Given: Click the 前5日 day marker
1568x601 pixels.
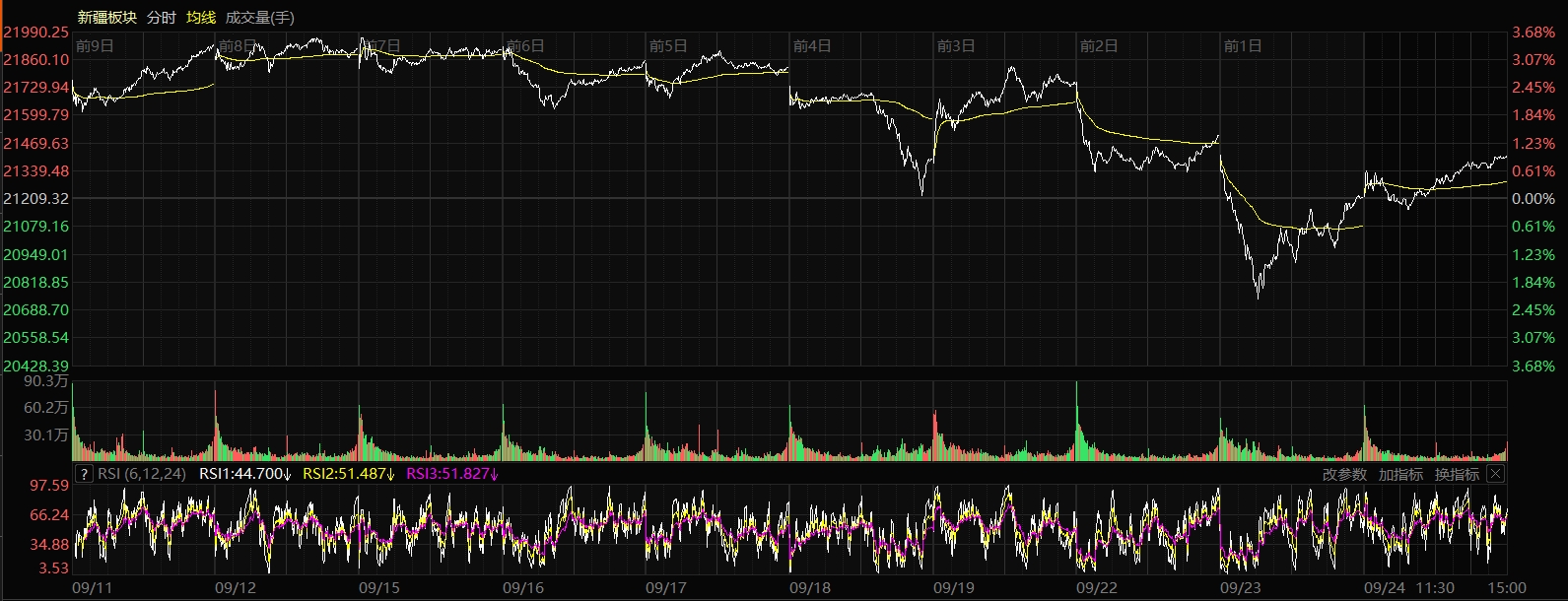Looking at the screenshot, I should [668, 46].
